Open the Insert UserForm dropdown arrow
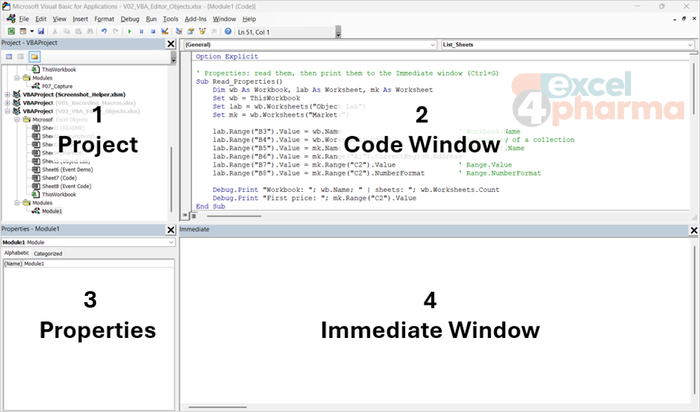Viewport: 700px width, 412px height. tap(32, 31)
